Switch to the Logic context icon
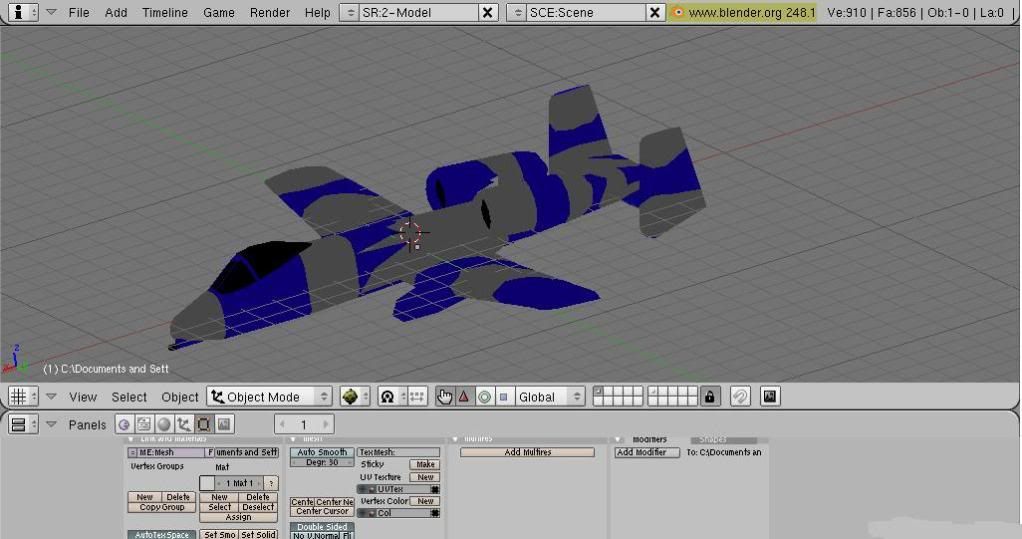The height and width of the screenshot is (539, 1022). [124, 424]
